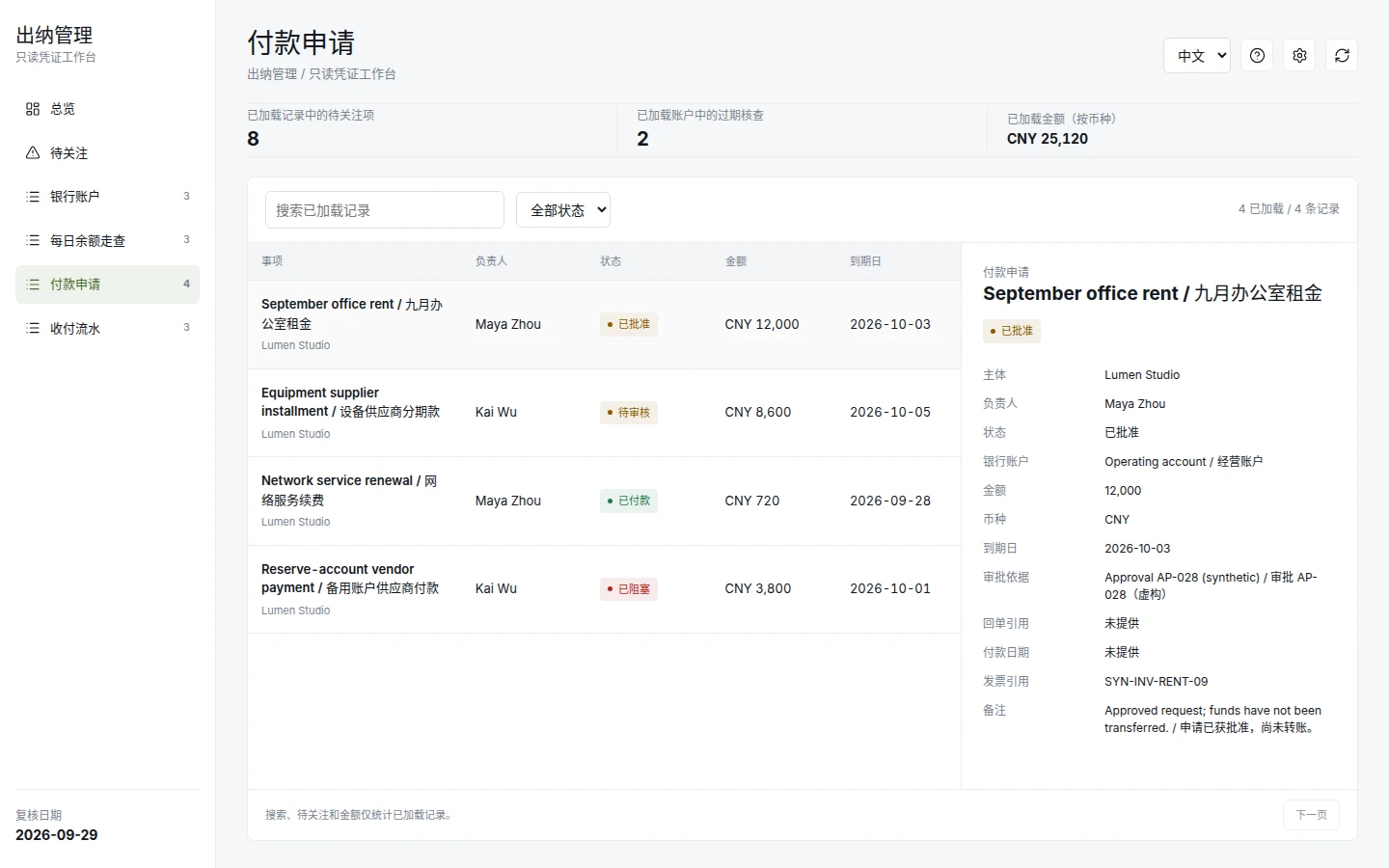This screenshot has height=868, width=1389.
Task: Click SYN-INV-RENT-09 invoice reference
Action: pos(1157,682)
